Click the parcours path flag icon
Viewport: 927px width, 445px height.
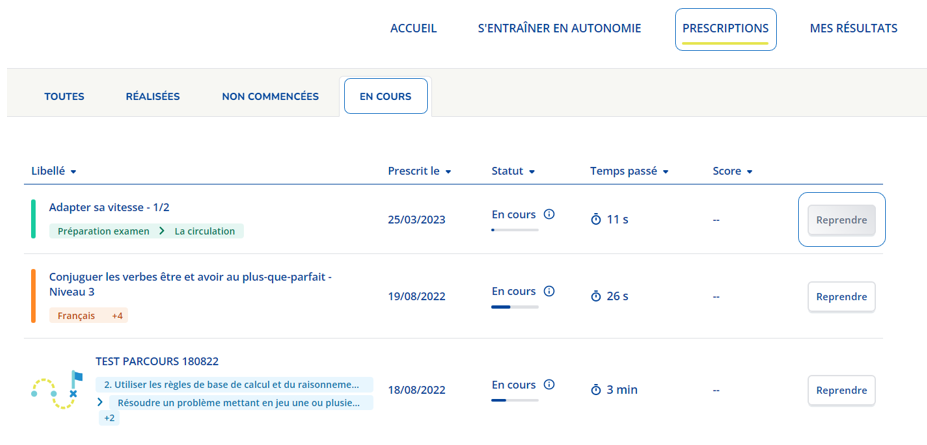57,389
